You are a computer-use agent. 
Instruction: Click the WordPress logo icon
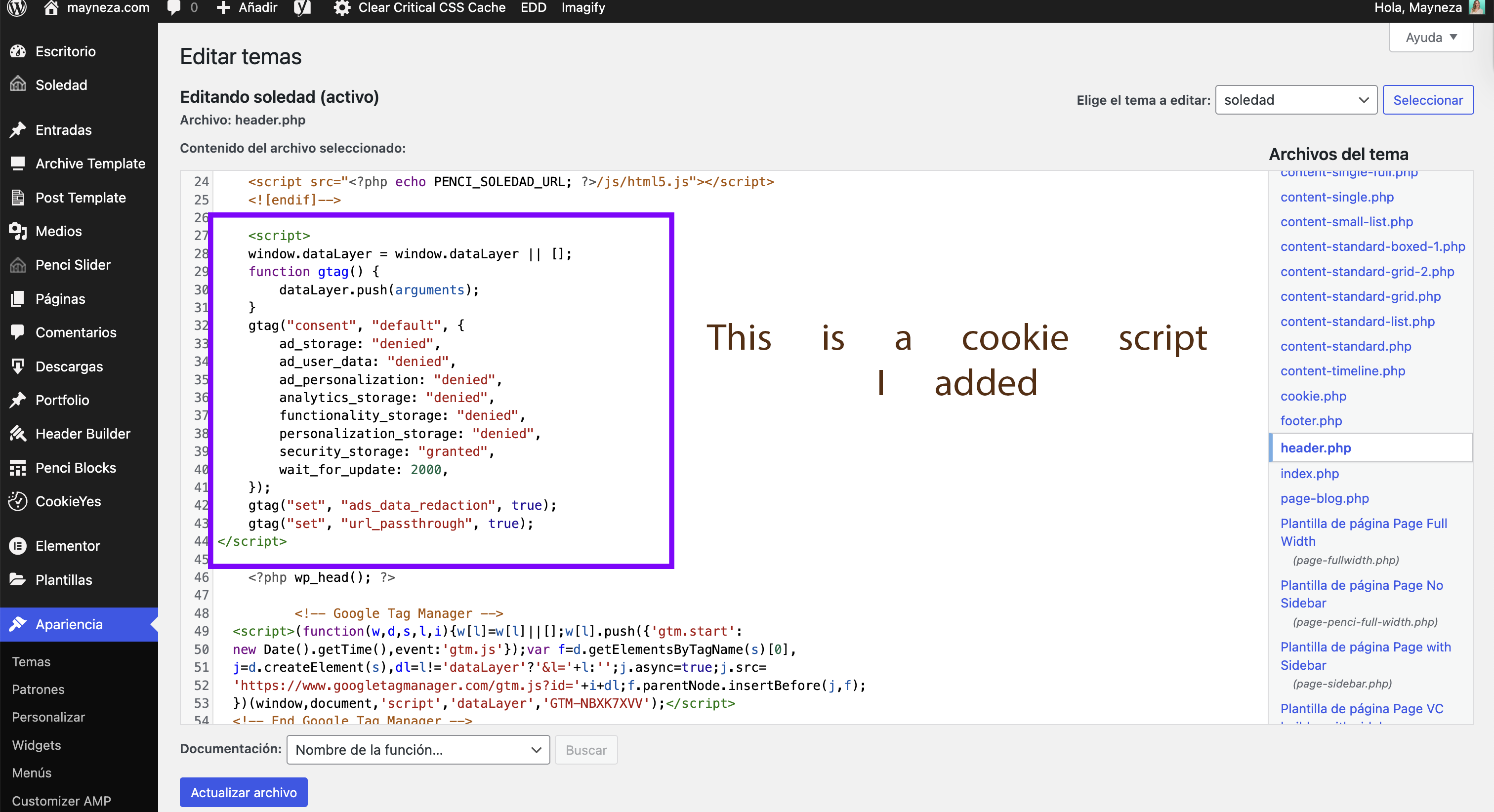pyautogui.click(x=17, y=8)
